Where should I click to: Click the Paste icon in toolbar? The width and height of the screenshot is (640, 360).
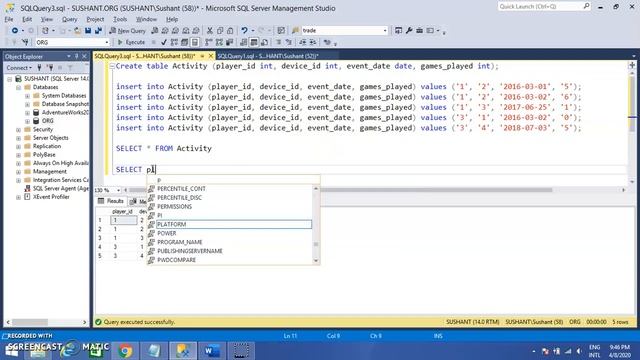[230, 31]
